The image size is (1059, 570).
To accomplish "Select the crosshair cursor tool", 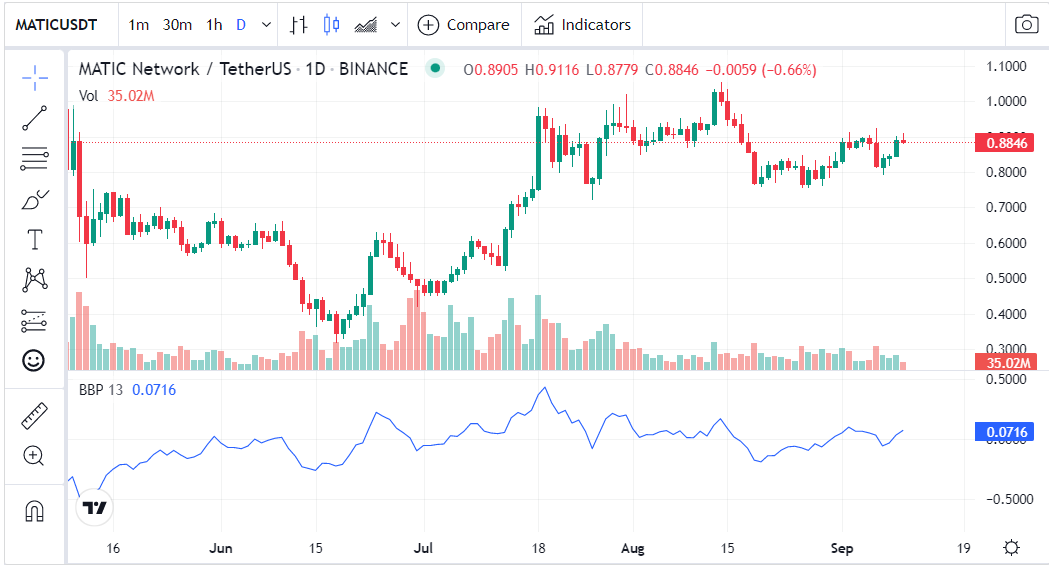I will (34, 78).
